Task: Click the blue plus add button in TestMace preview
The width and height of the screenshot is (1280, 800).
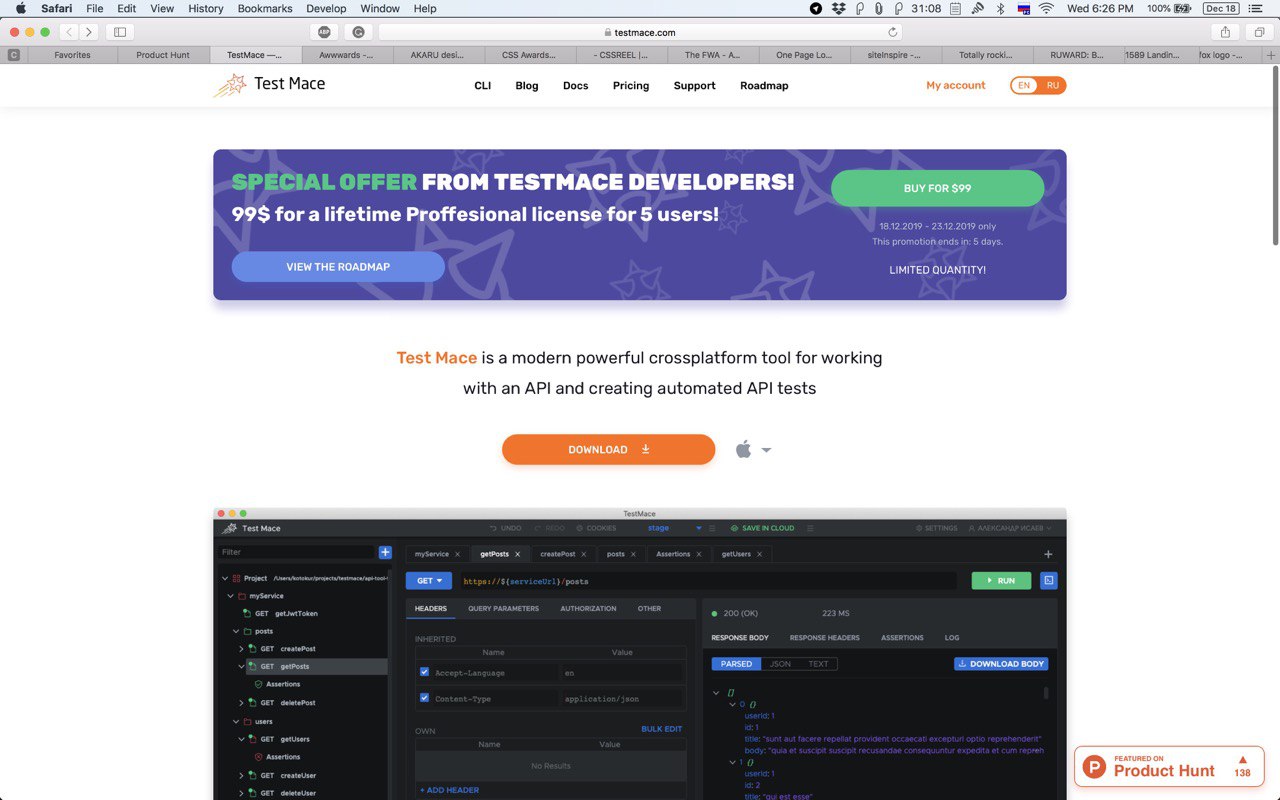Action: click(x=385, y=552)
